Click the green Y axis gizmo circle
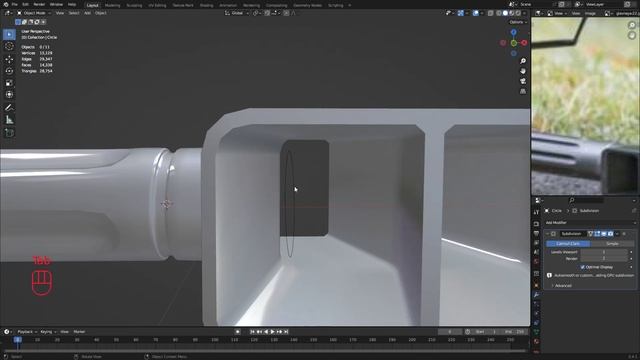Screen dimensions: 640x360 tap(514, 43)
